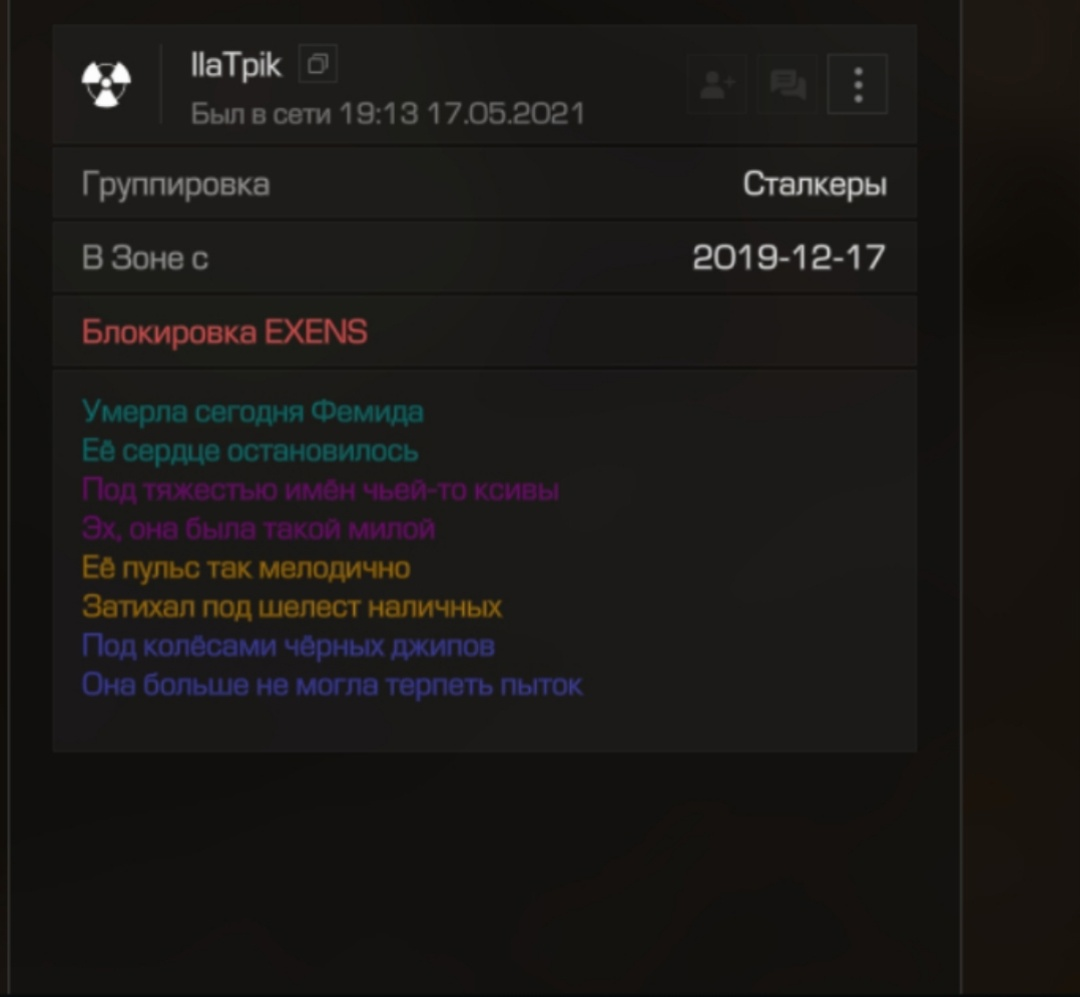Click the line Умерла сегодня Фемида

(x=252, y=411)
